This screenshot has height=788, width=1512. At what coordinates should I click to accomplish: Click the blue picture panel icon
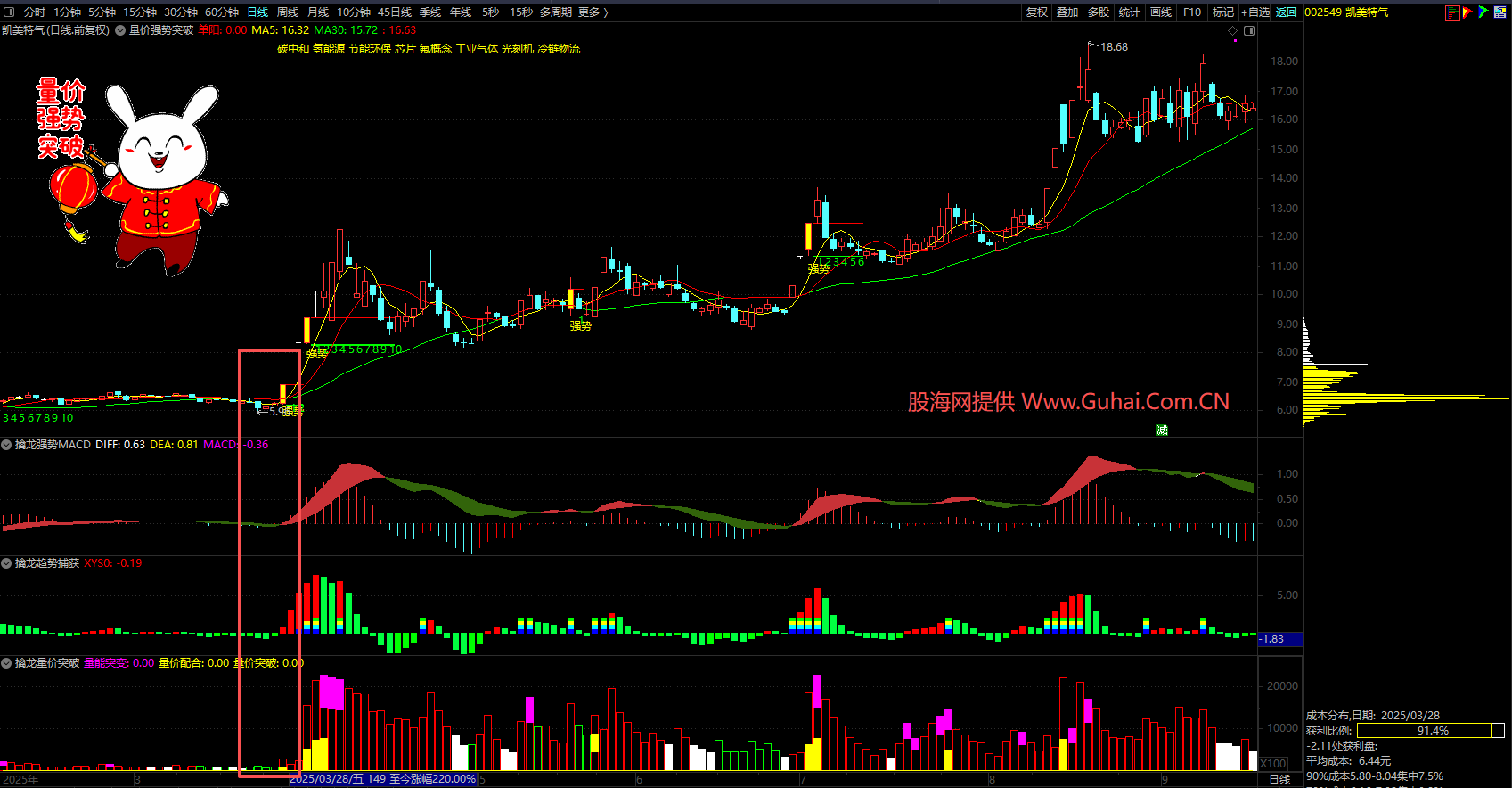[1500, 12]
